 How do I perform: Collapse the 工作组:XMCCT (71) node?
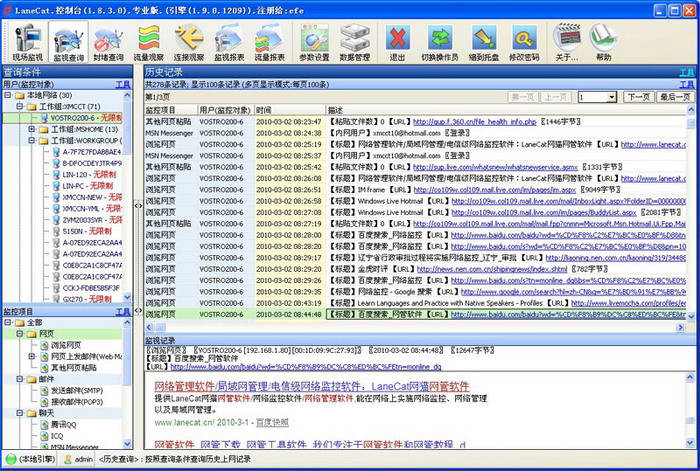(x=20, y=106)
